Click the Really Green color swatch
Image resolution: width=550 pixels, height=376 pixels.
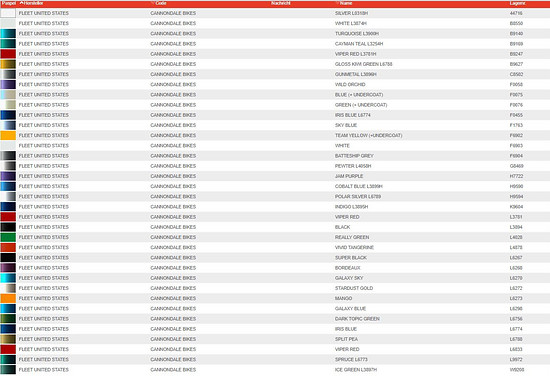8,237
